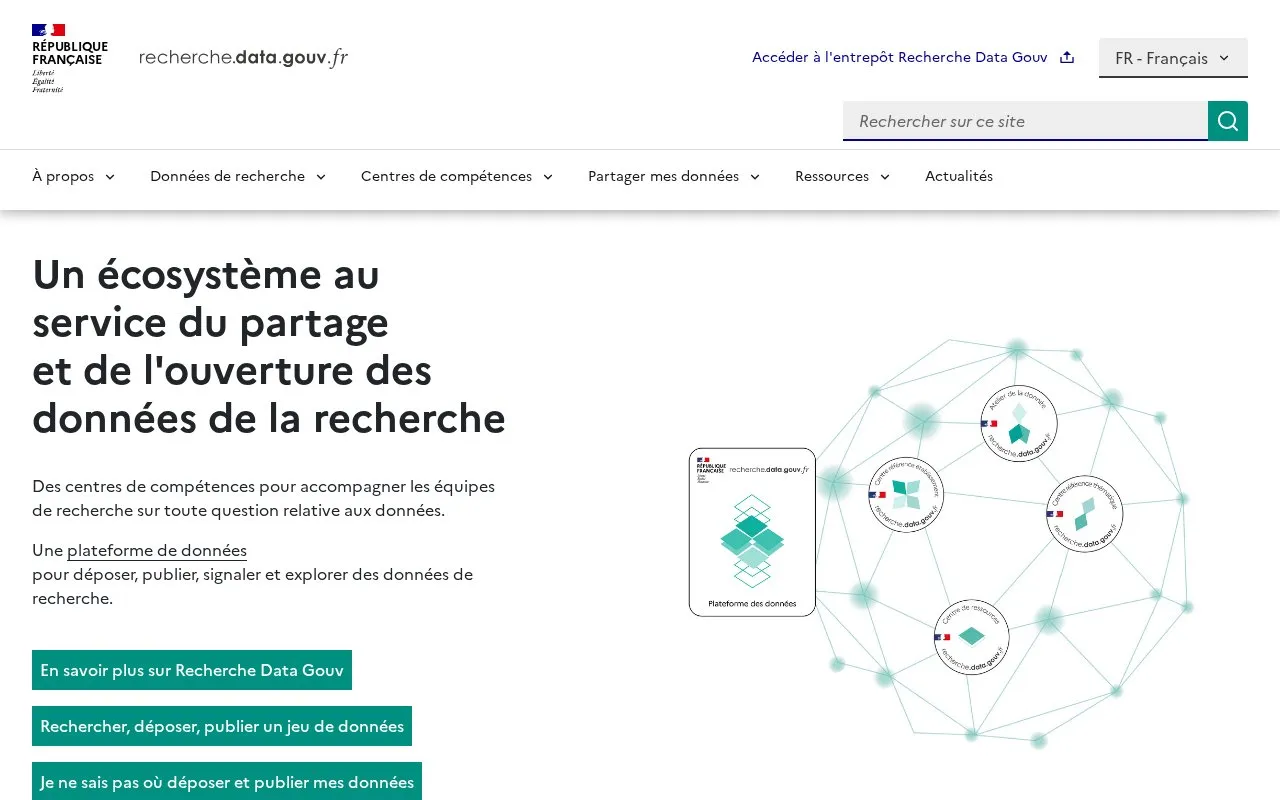Go to the Actualités page
The height and width of the screenshot is (800, 1280).
(959, 176)
